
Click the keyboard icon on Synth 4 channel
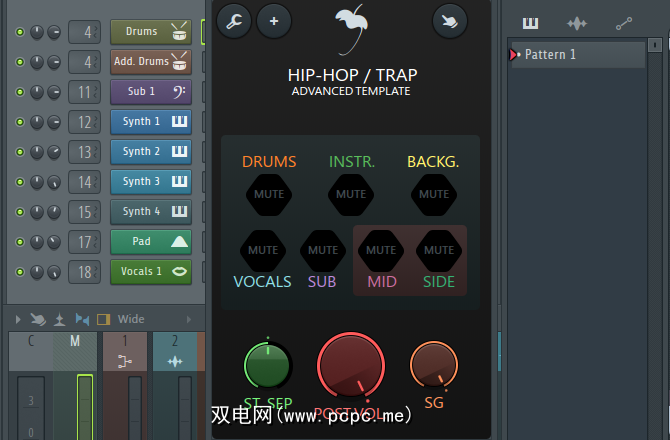(179, 211)
